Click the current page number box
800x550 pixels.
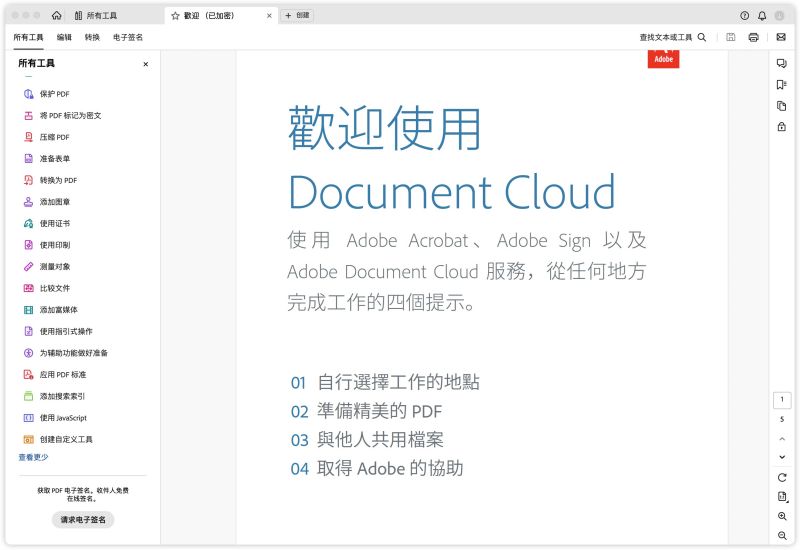tap(782, 400)
